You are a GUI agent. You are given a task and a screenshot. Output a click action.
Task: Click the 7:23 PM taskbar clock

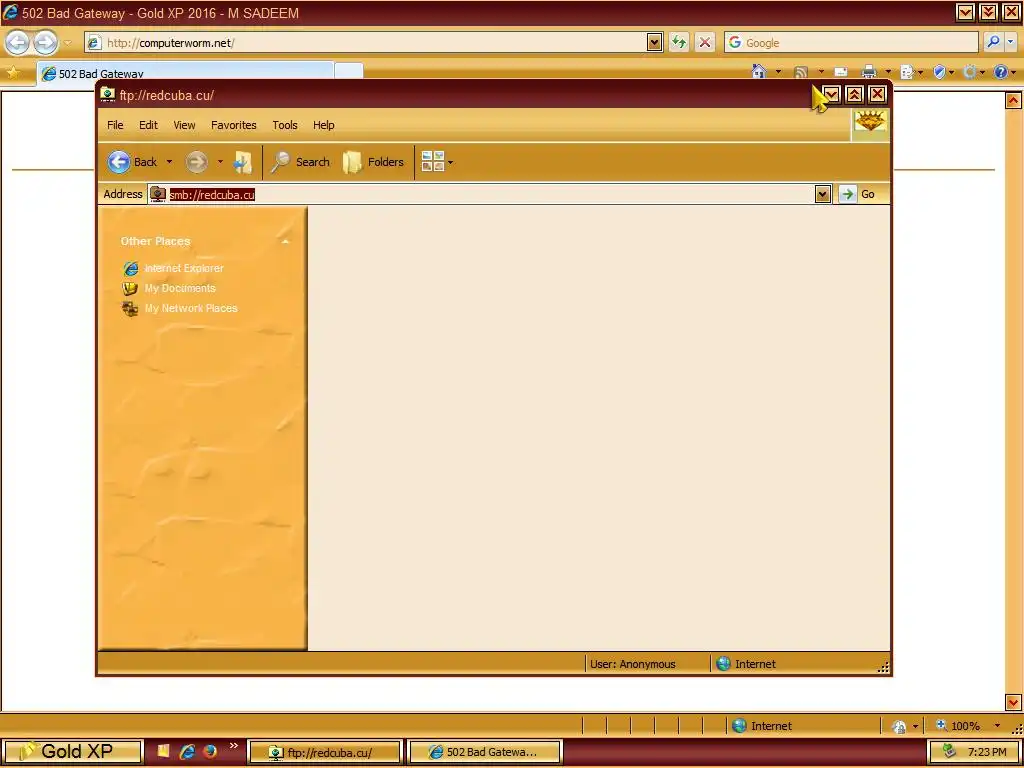(x=987, y=752)
